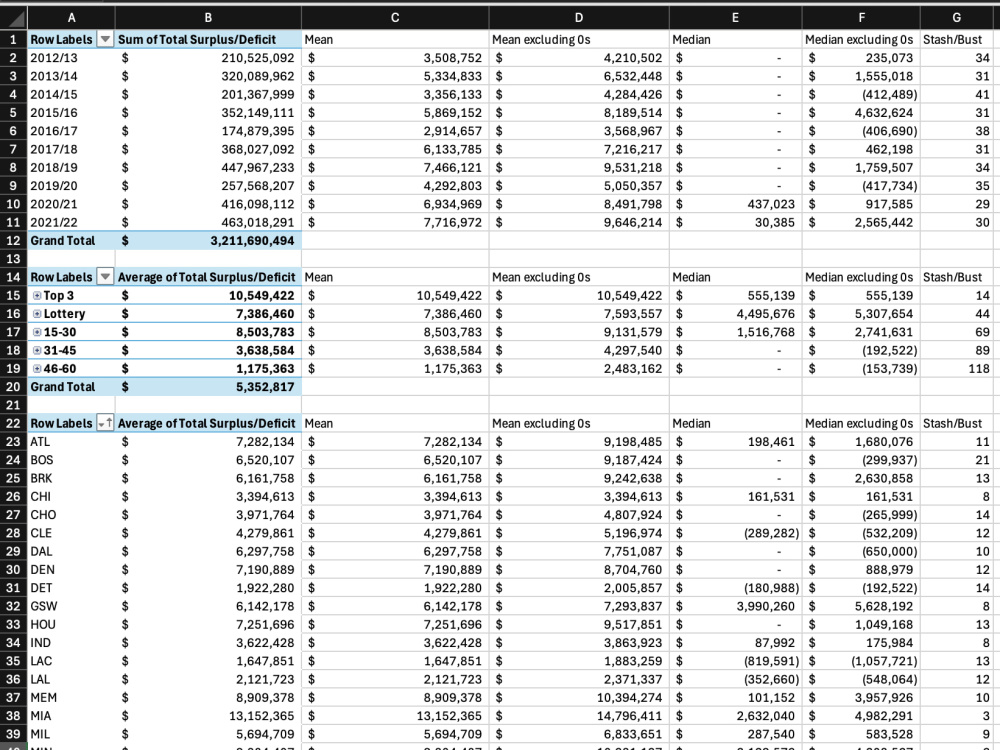Select the 437,023 median for 2020/21

(x=735, y=204)
